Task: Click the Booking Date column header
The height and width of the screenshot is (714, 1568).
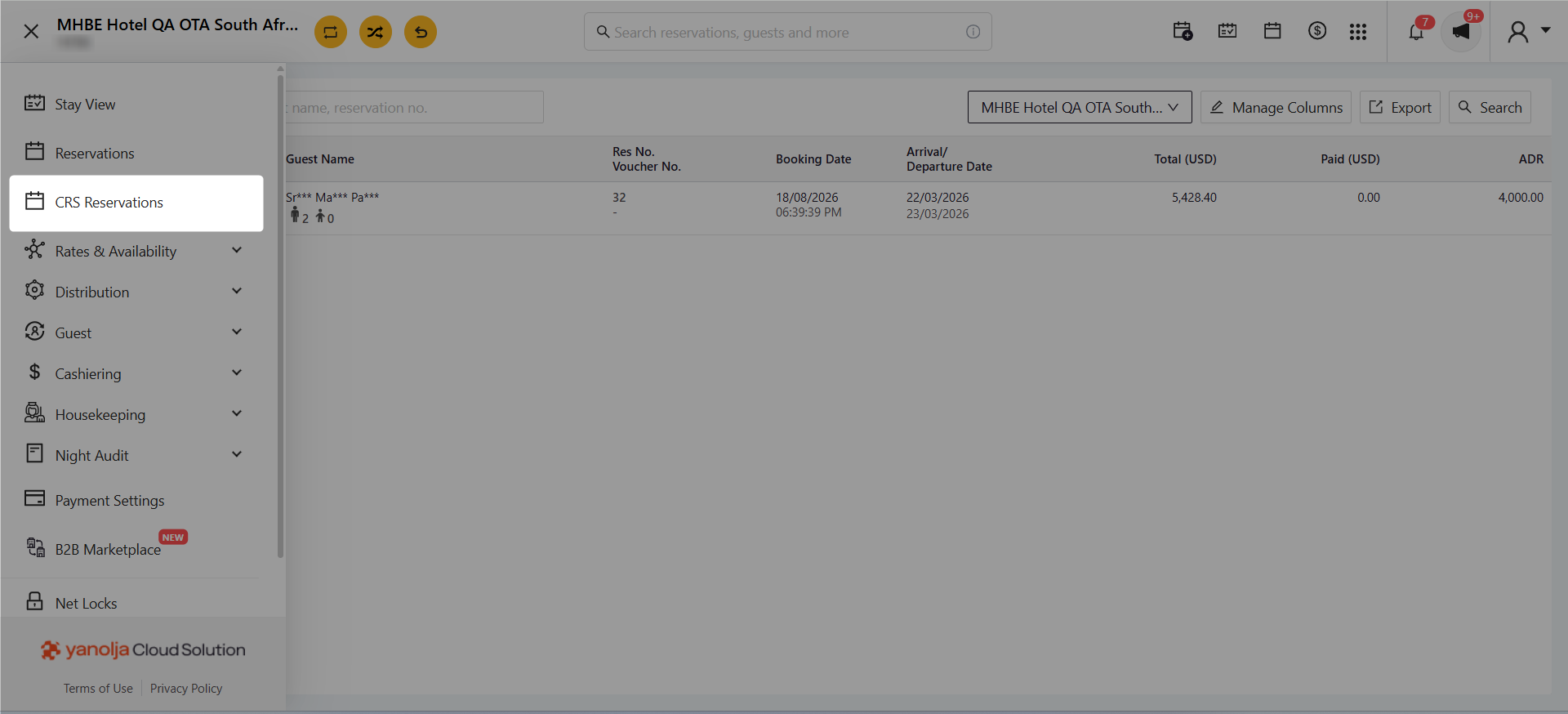Action: pyautogui.click(x=813, y=159)
